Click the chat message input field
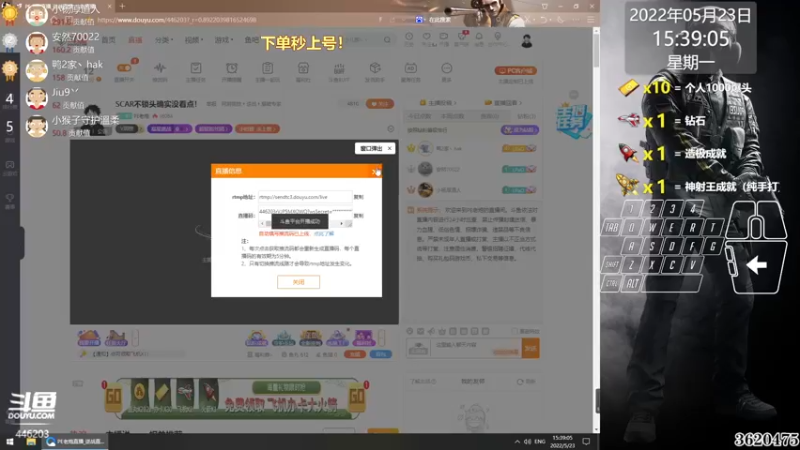Image resolution: width=800 pixels, height=450 pixels. click(476, 348)
